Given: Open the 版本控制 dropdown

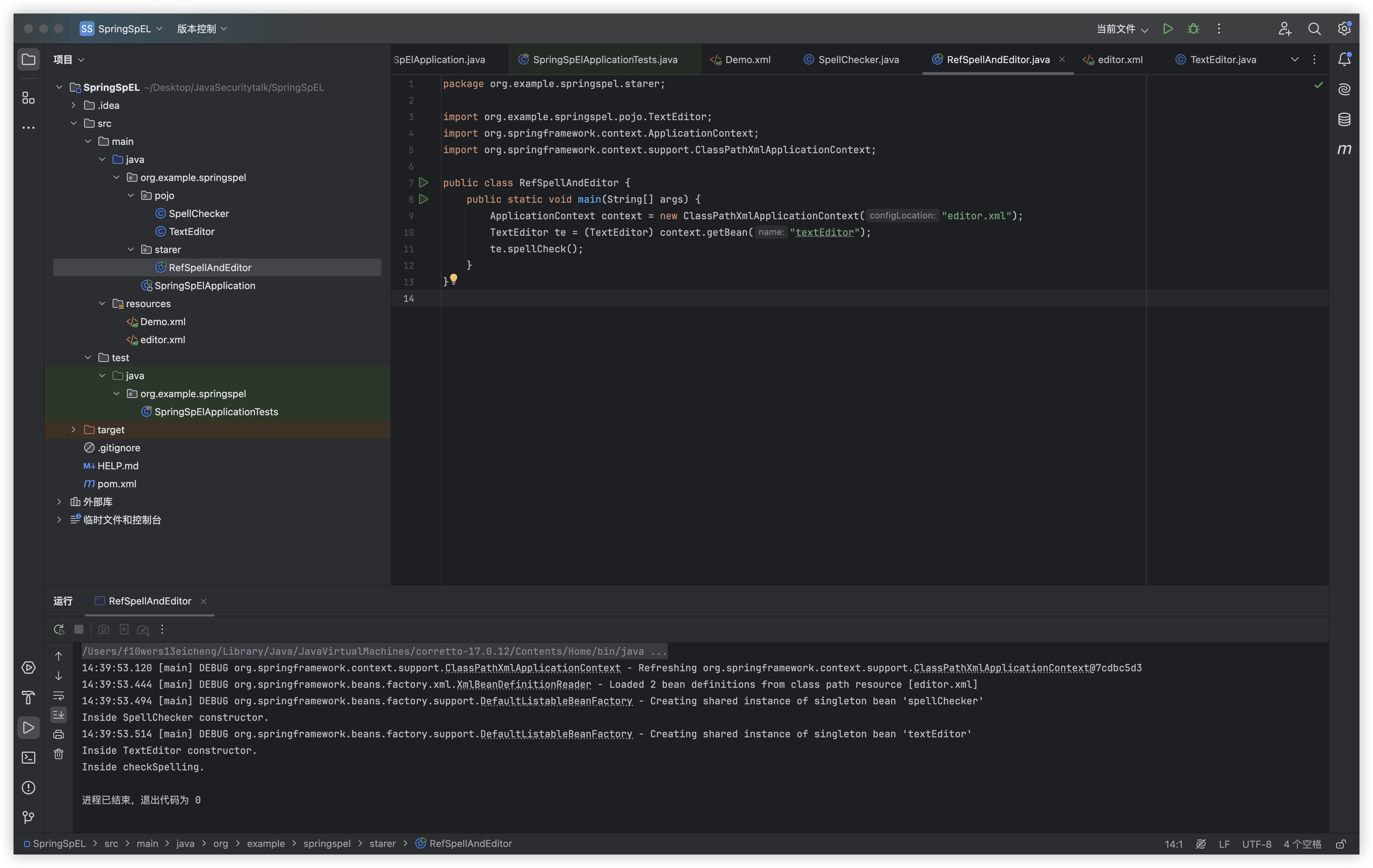Looking at the screenshot, I should [202, 29].
